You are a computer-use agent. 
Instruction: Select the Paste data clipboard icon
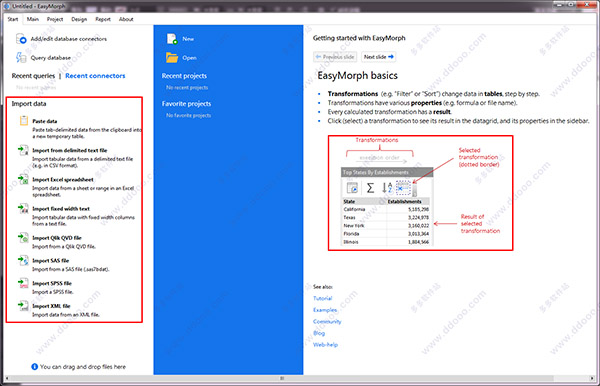[x=24, y=121]
